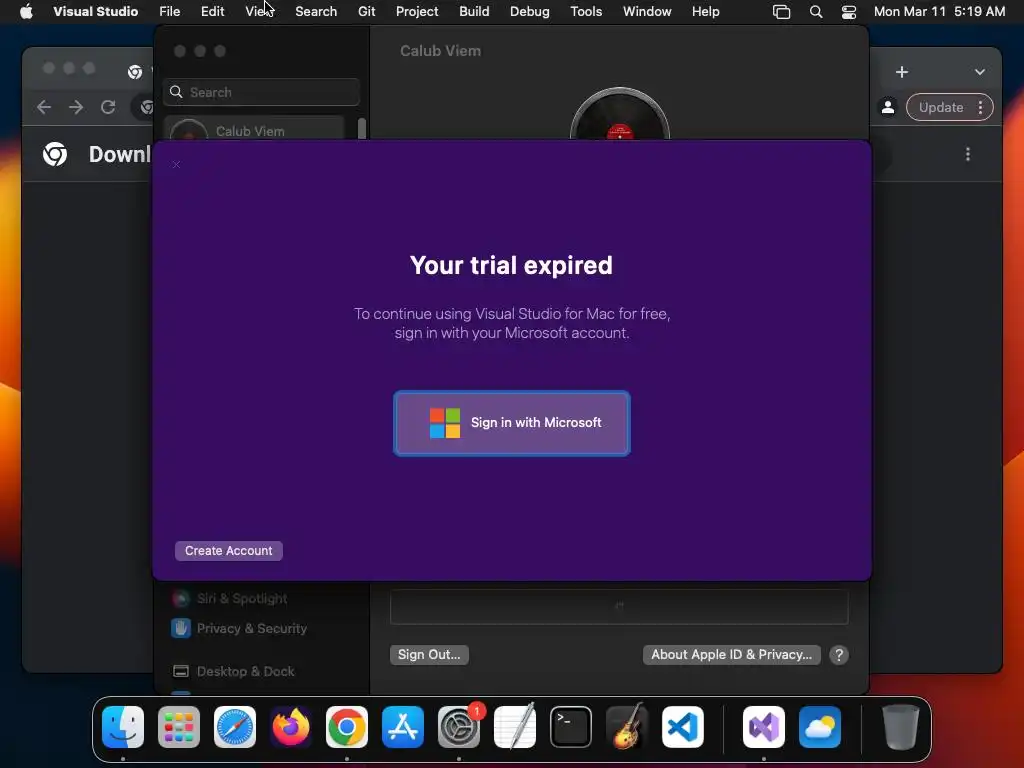
Task: Click the Chrome logo on Downloads page
Action: (x=55, y=154)
